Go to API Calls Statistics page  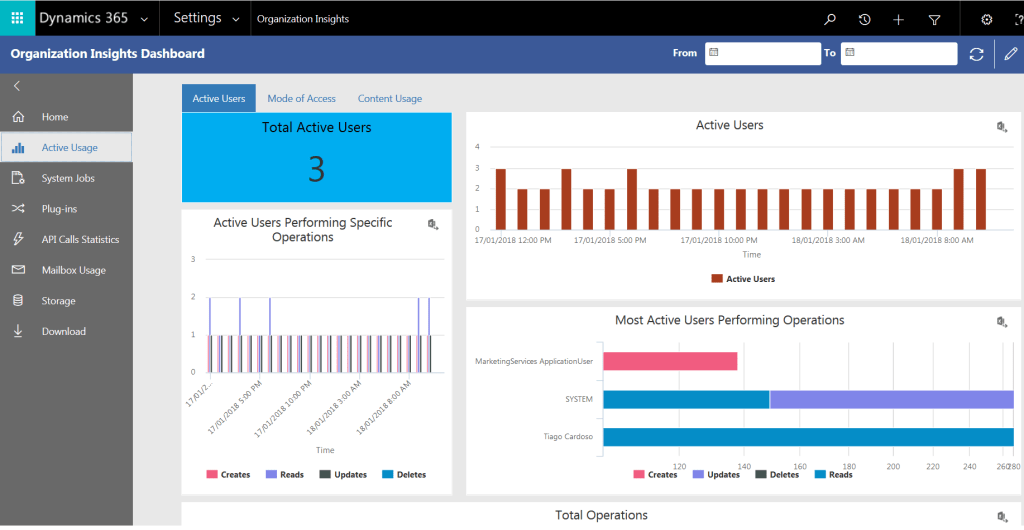click(x=80, y=240)
